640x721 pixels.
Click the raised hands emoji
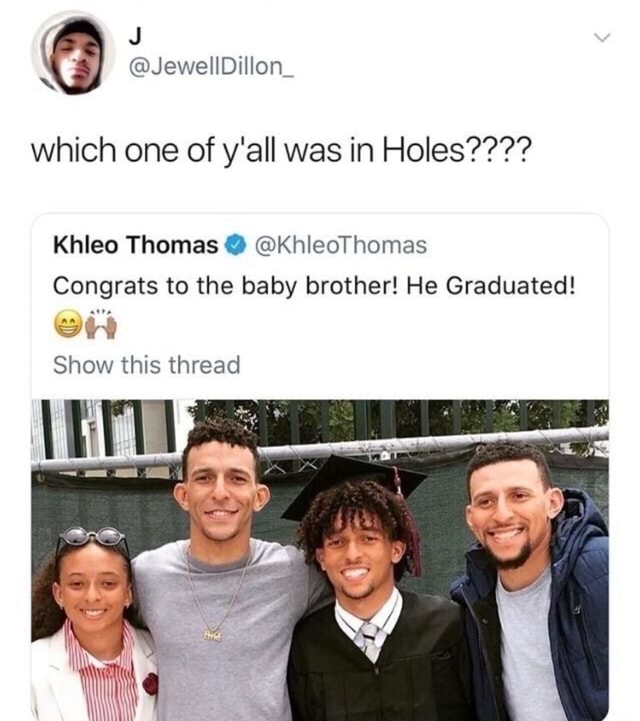coord(102,325)
